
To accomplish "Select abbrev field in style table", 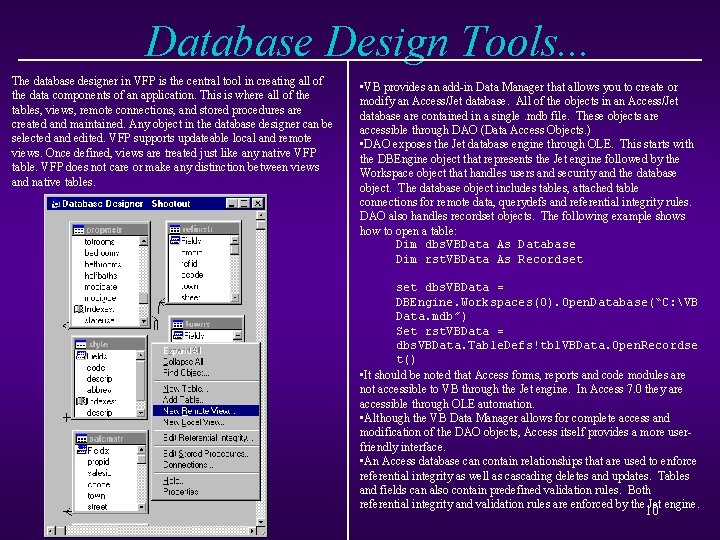I will coord(99,390).
